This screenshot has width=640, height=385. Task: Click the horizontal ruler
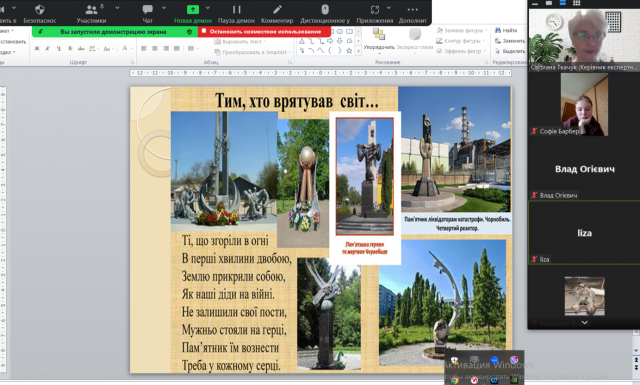pyautogui.click(x=320, y=73)
